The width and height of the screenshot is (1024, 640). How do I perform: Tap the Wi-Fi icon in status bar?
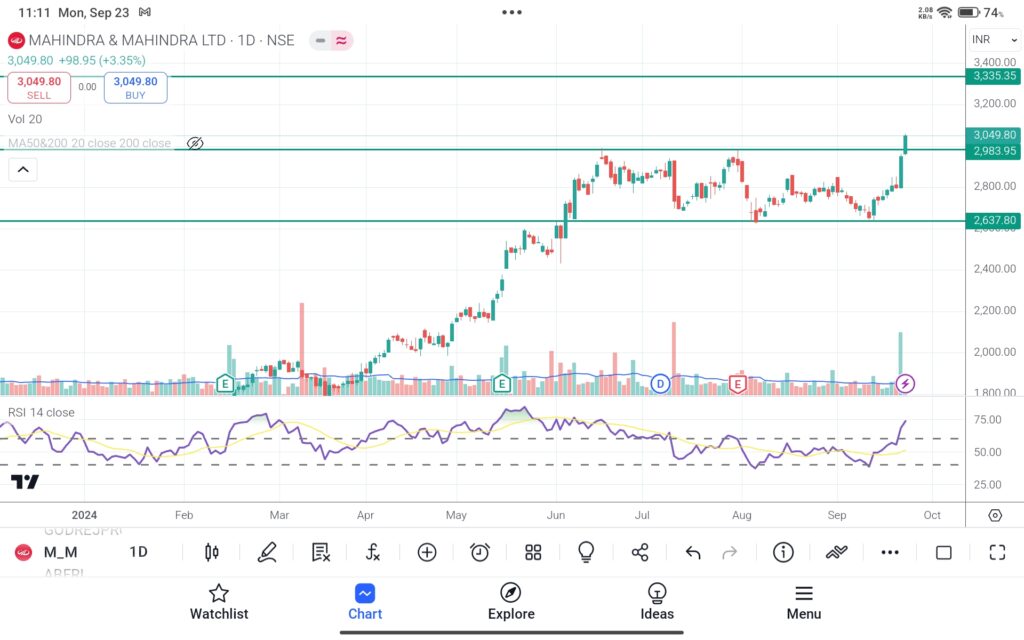(x=944, y=12)
